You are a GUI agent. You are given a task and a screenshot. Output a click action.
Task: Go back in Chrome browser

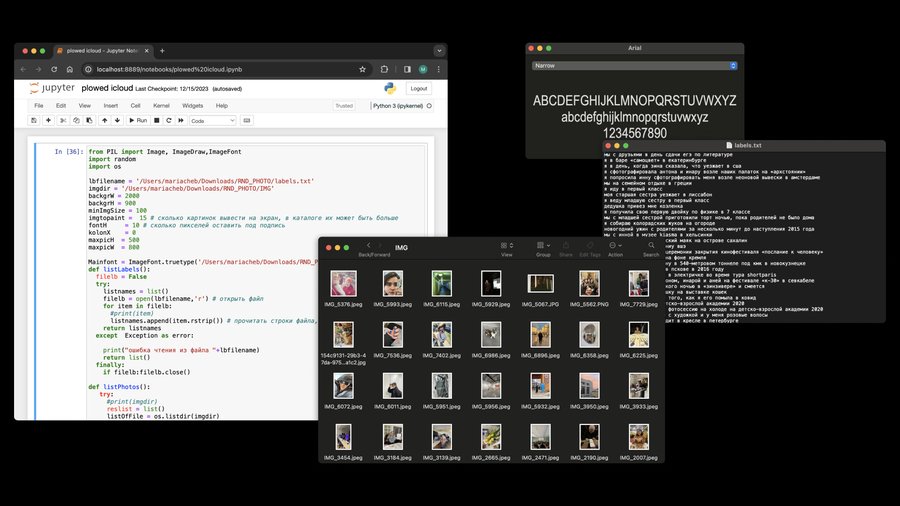point(23,69)
